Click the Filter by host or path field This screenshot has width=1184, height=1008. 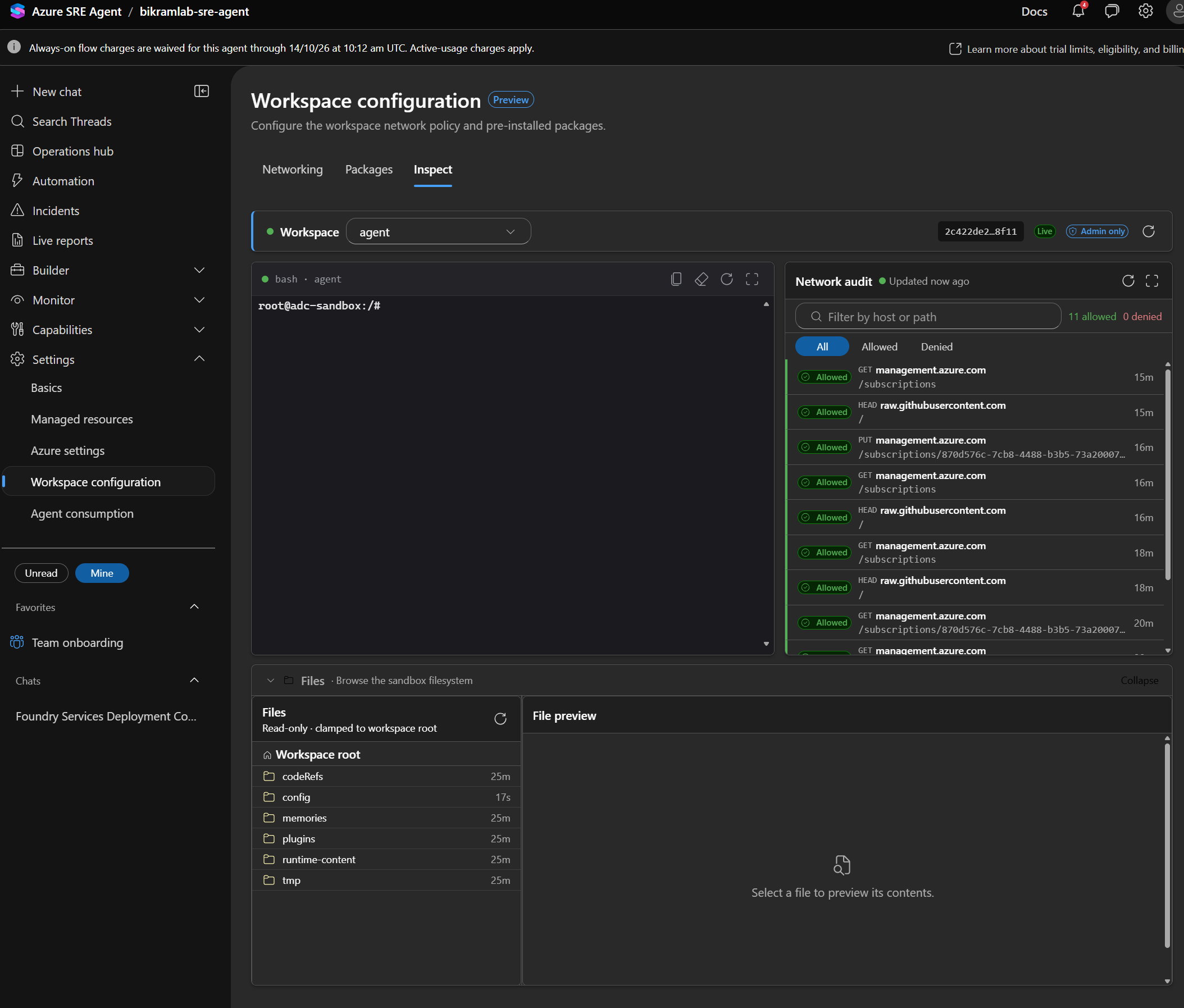point(928,317)
